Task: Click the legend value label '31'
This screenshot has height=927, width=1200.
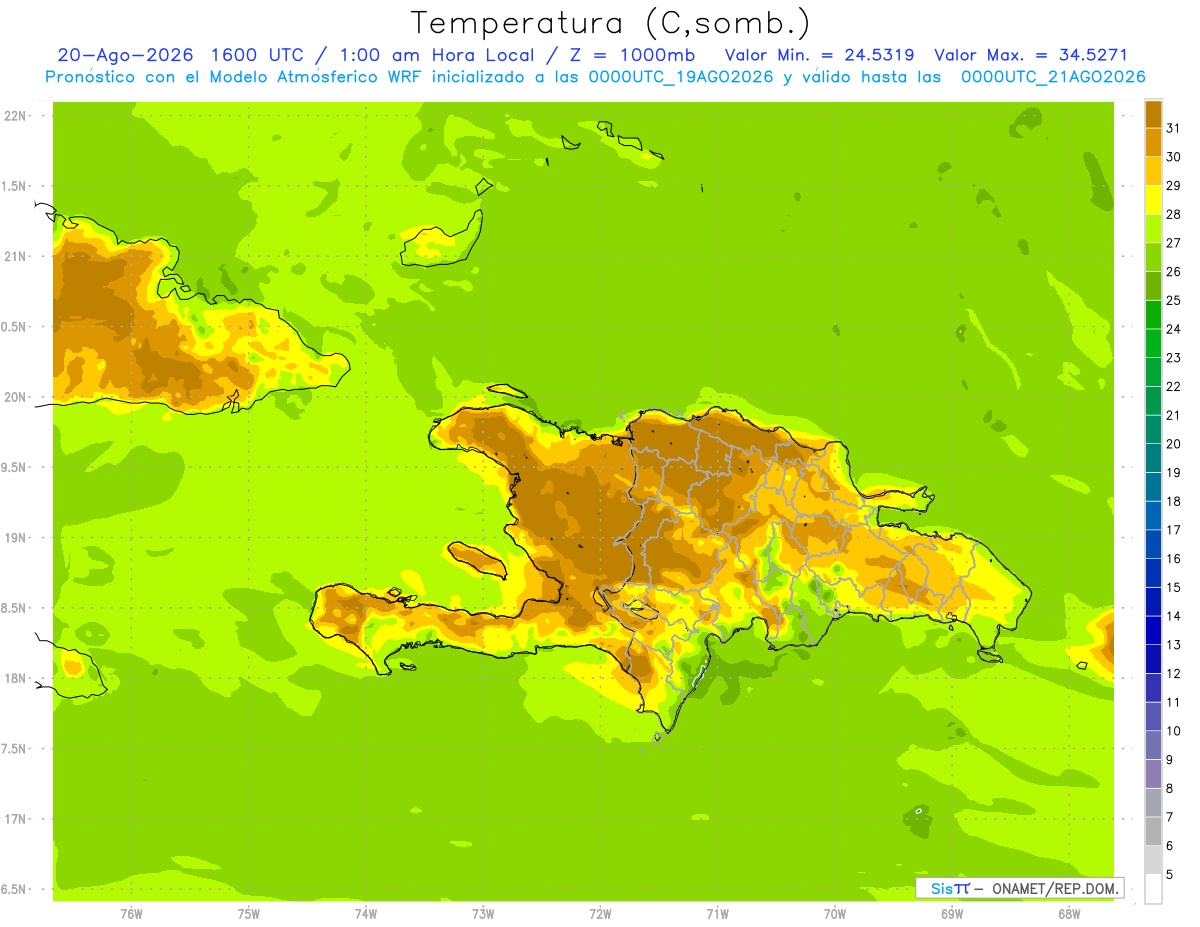Action: tap(1174, 127)
